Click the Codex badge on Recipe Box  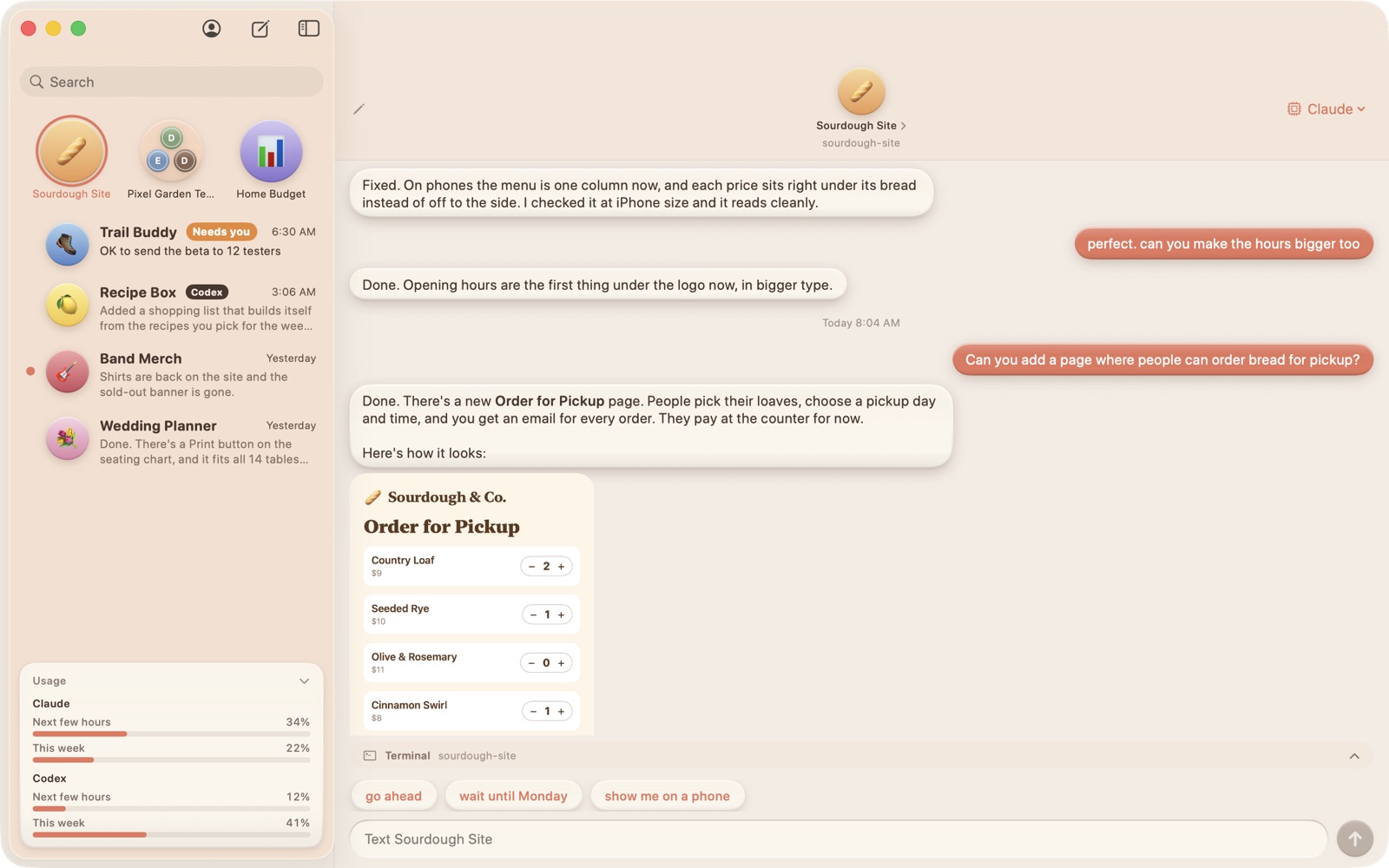(207, 293)
